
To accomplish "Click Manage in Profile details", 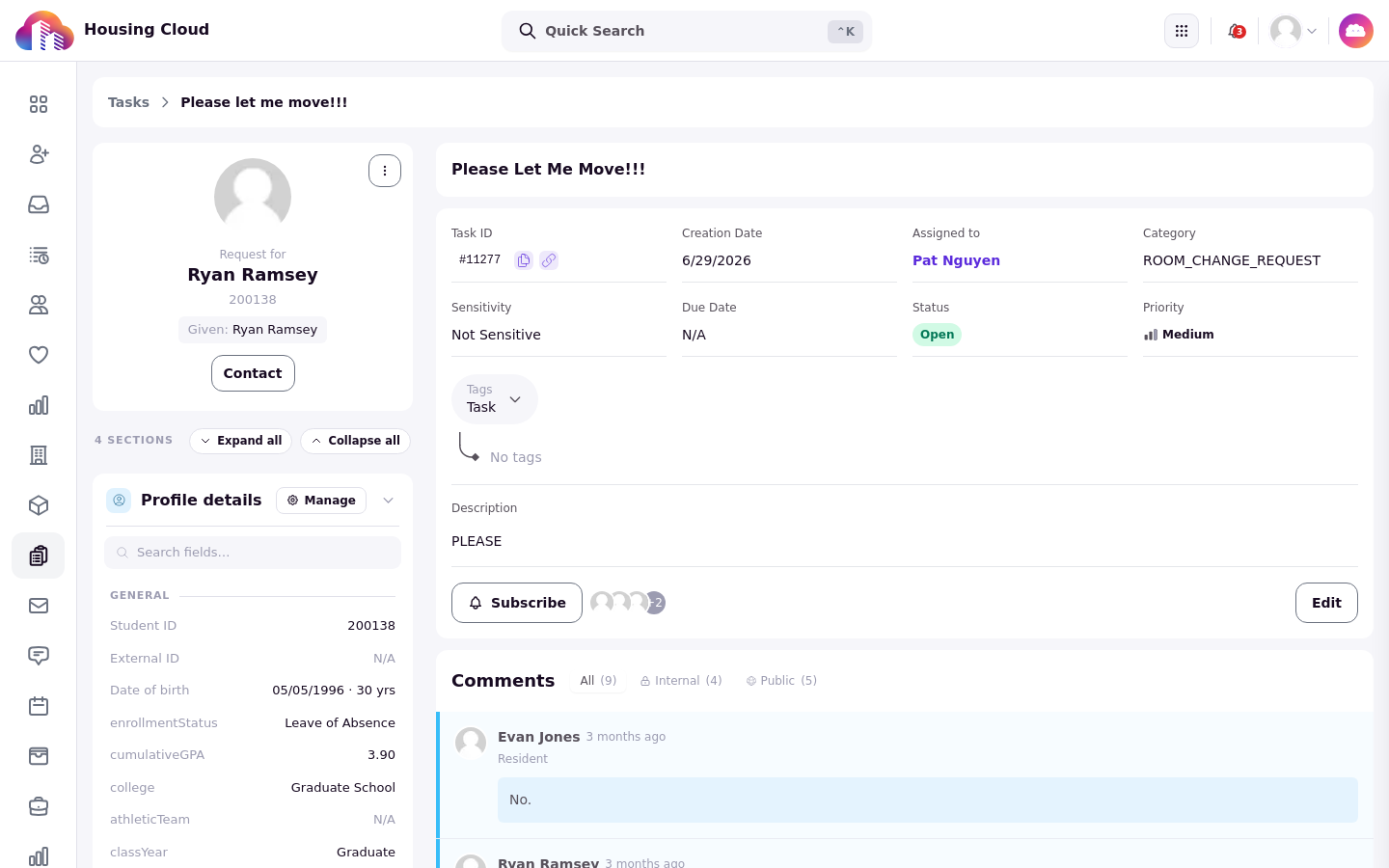I will [x=321, y=501].
